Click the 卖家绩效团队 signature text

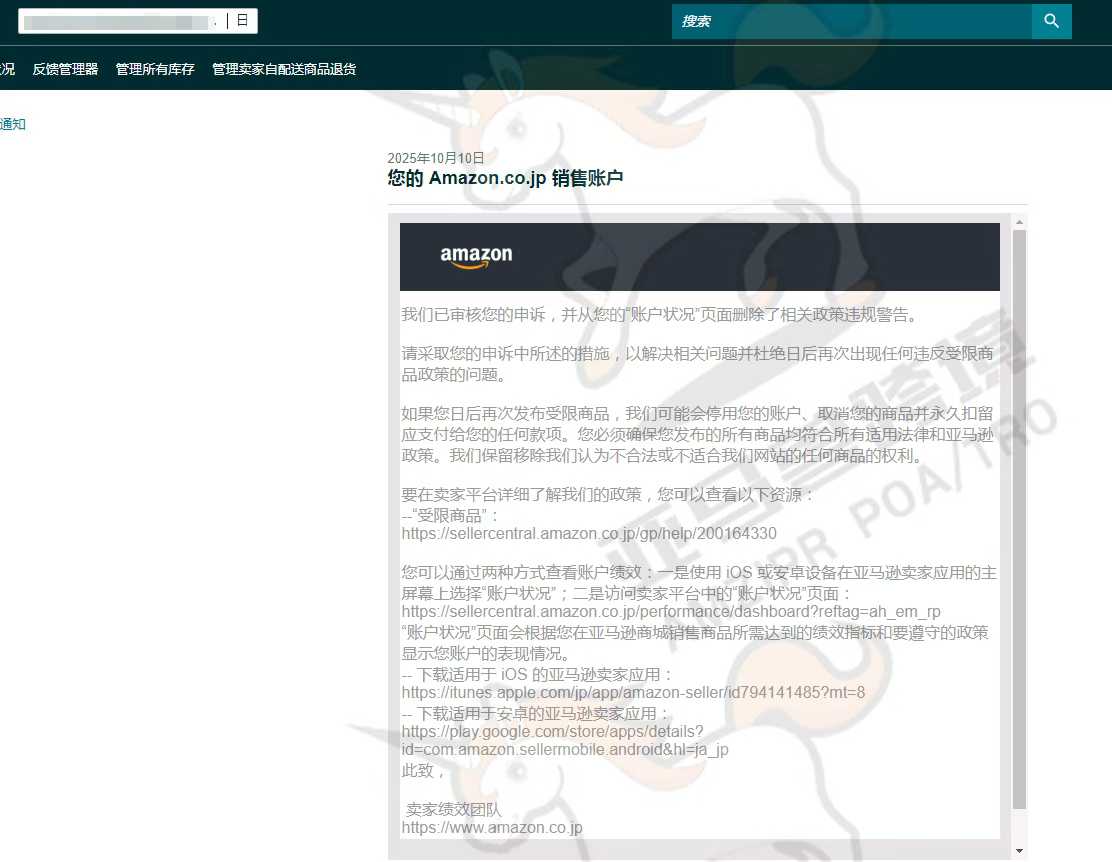[453, 809]
